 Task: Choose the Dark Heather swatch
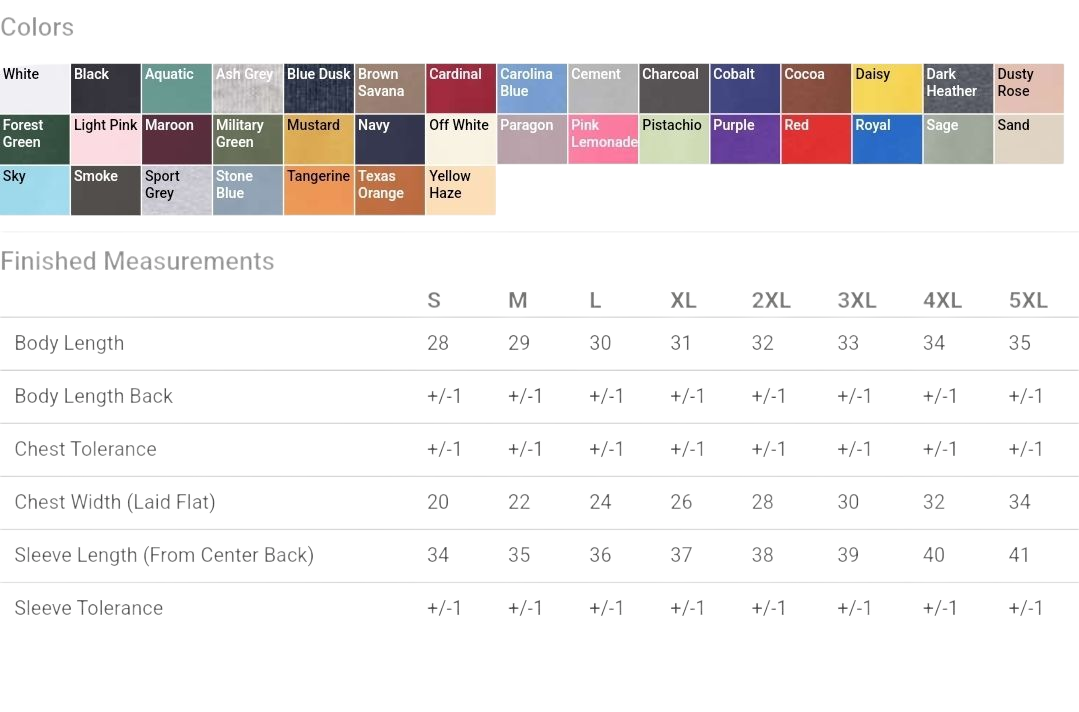point(958,89)
